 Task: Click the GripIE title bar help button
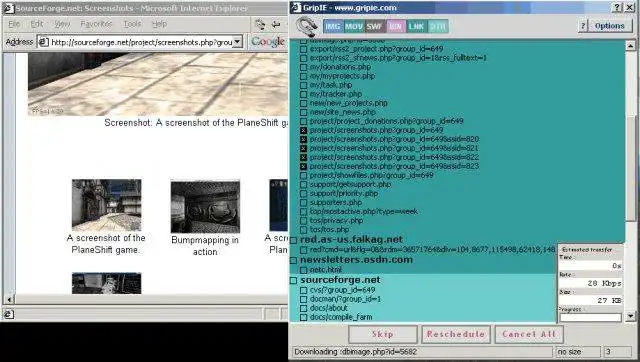pyautogui.click(x=617, y=8)
